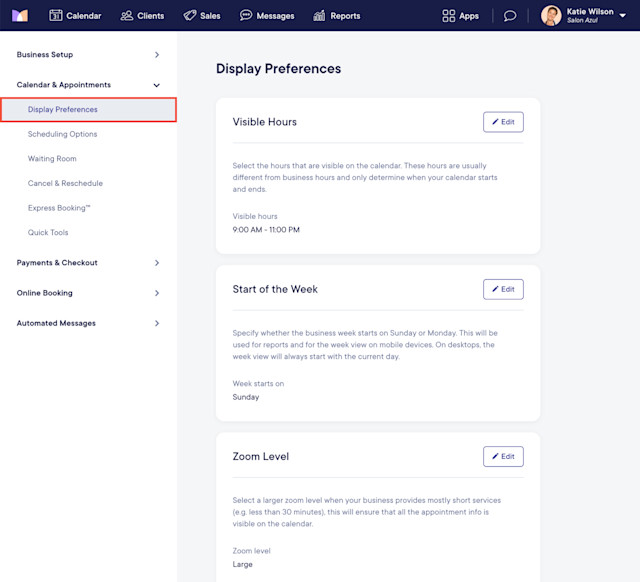The image size is (640, 582).
Task: Open the account dropdown arrow
Action: coord(623,16)
